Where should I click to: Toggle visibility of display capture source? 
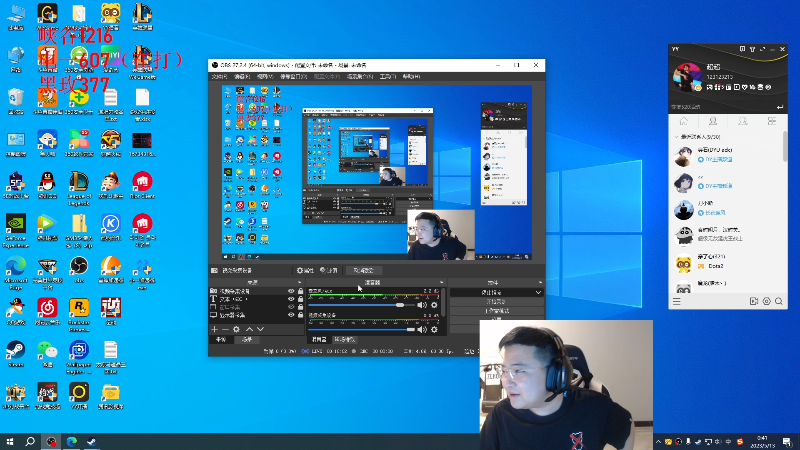[x=291, y=315]
